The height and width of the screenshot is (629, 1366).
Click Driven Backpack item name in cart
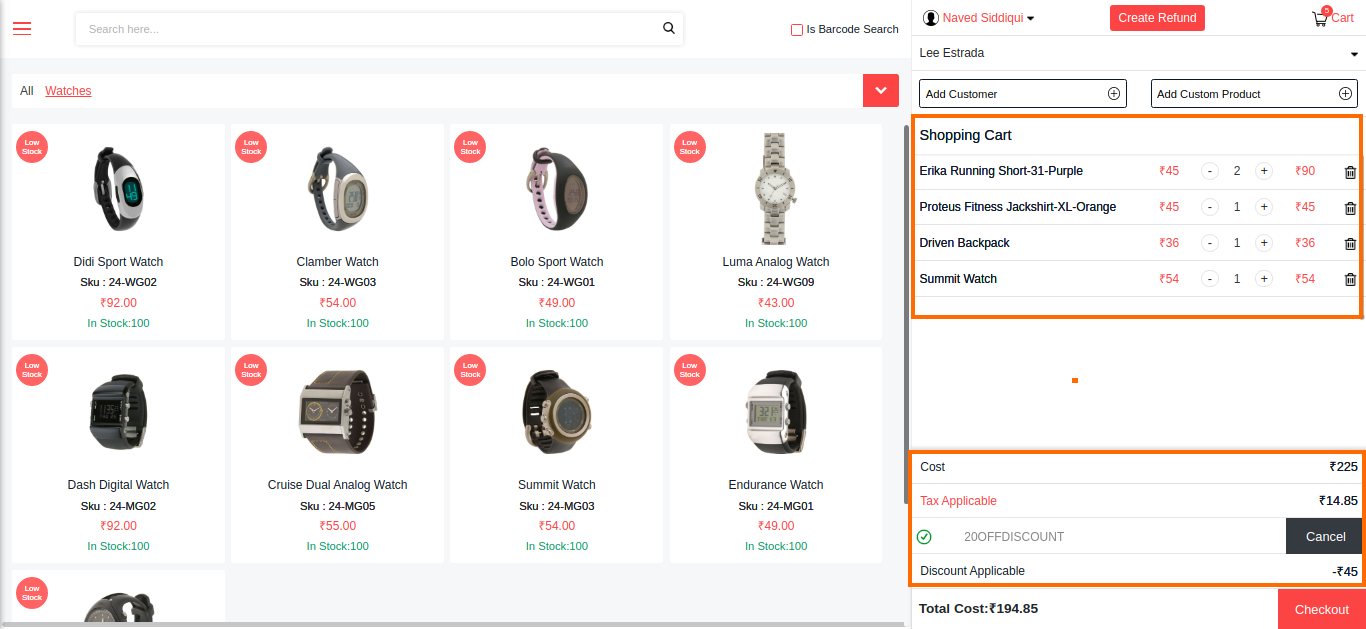965,243
